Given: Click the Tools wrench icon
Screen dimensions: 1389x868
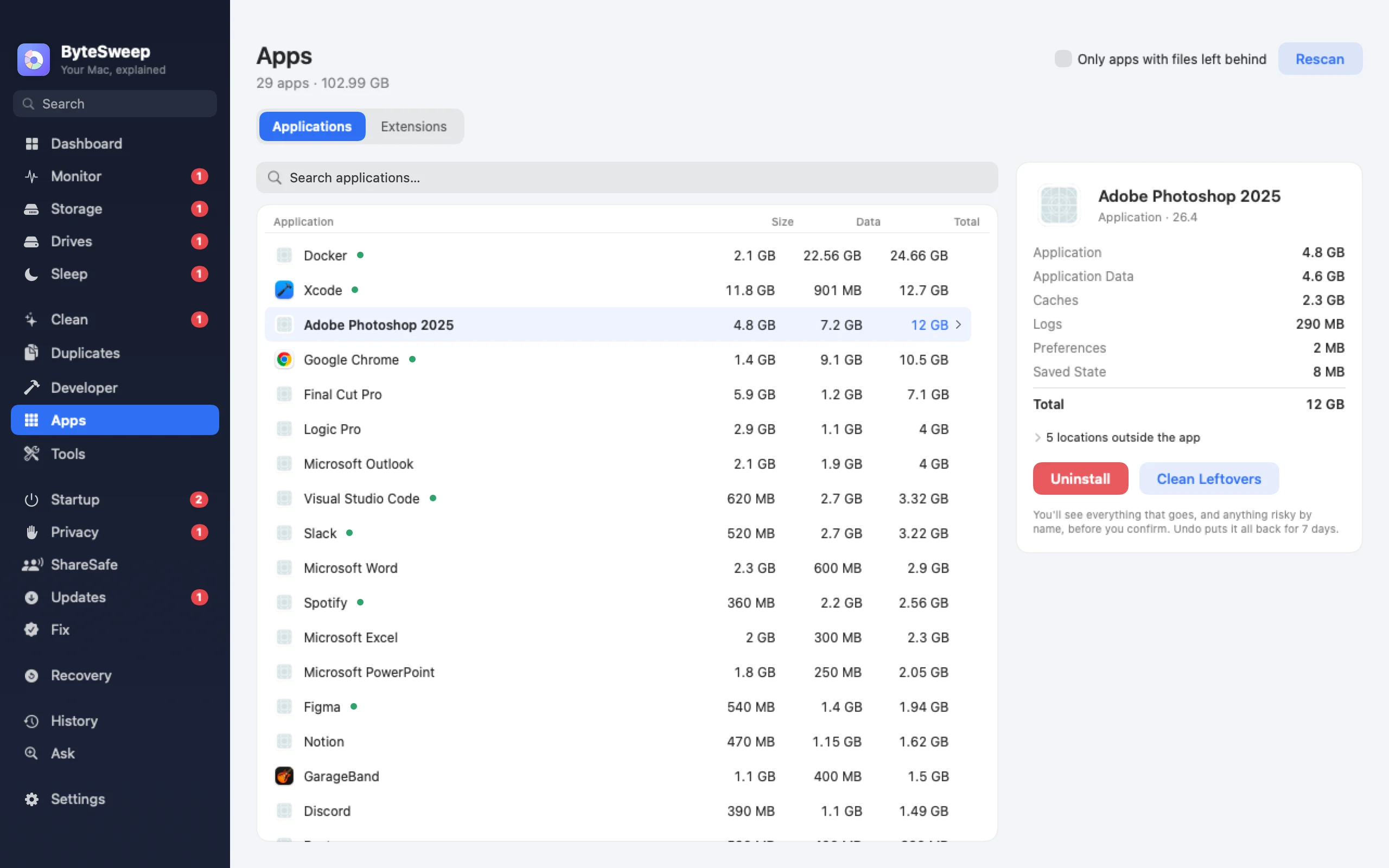Looking at the screenshot, I should click(x=31, y=454).
